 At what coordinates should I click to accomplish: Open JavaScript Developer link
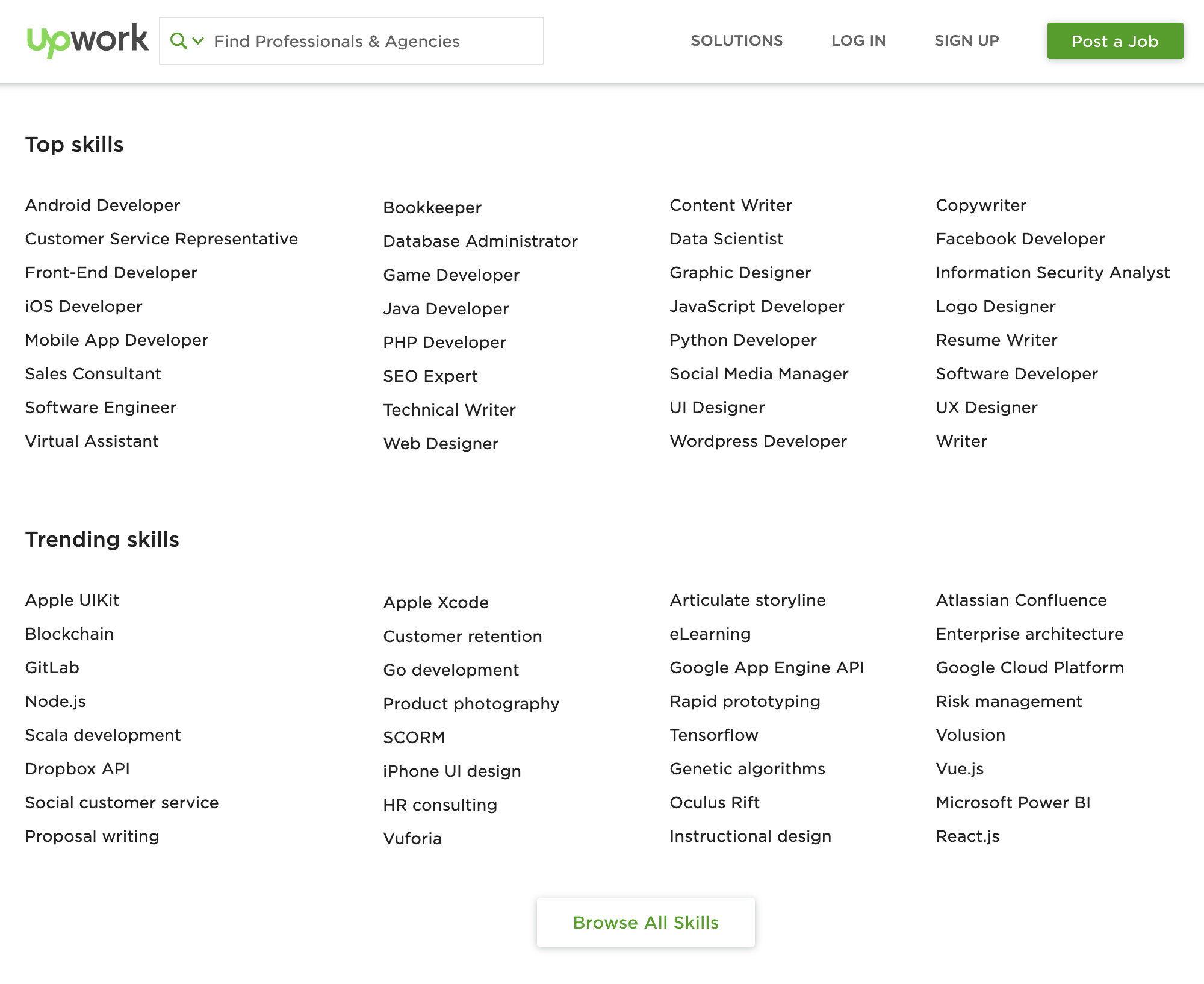(757, 307)
